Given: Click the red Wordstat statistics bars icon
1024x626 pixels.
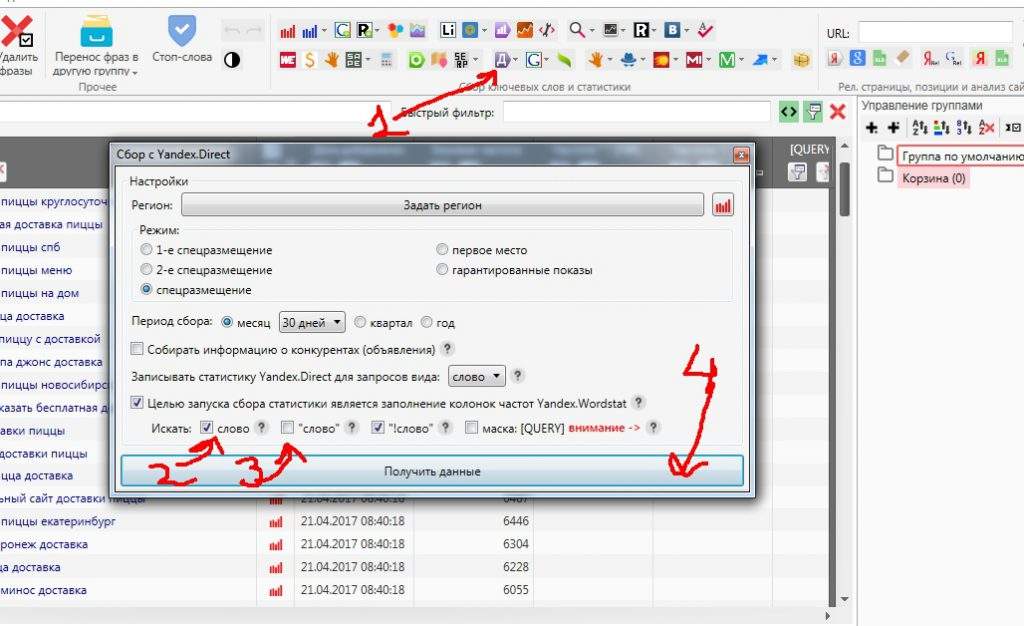Looking at the screenshot, I should [x=287, y=31].
